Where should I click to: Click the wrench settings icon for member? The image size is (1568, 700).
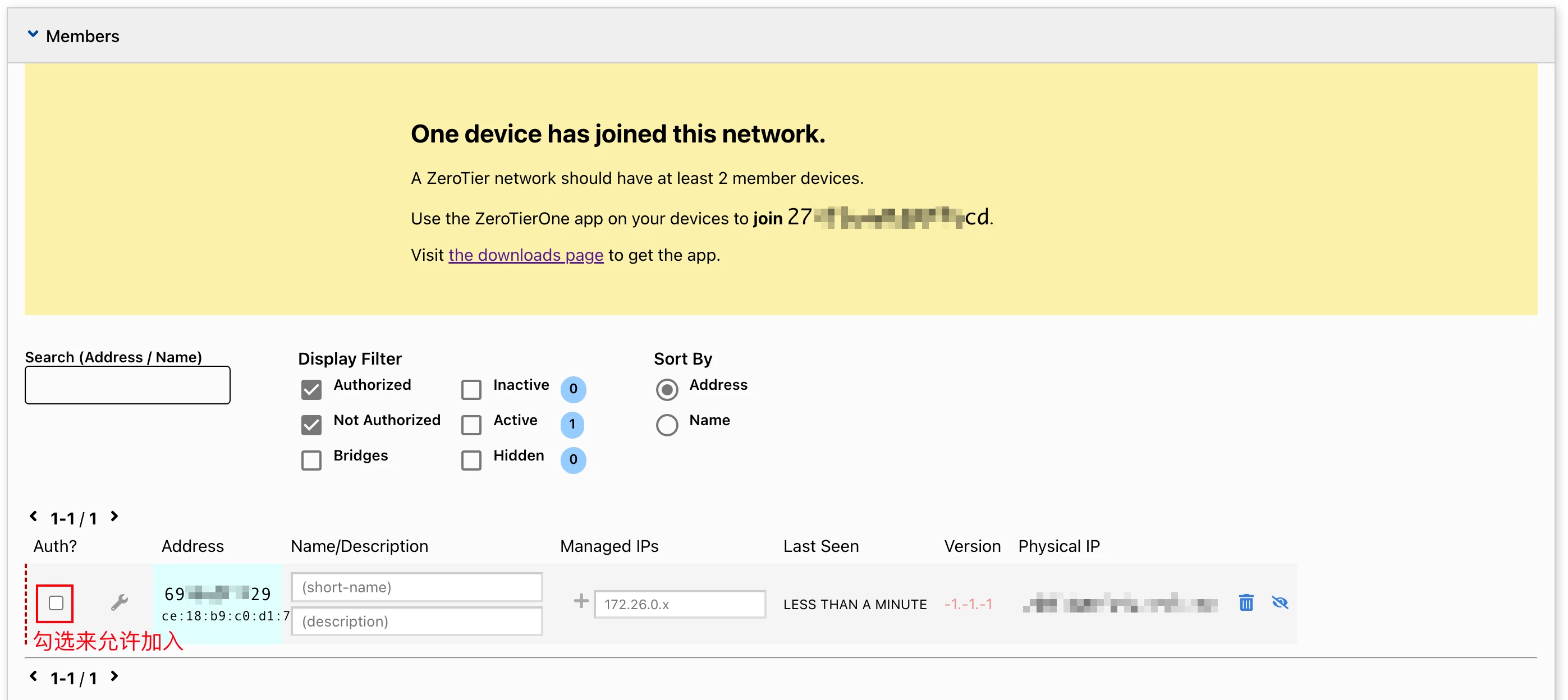point(120,602)
